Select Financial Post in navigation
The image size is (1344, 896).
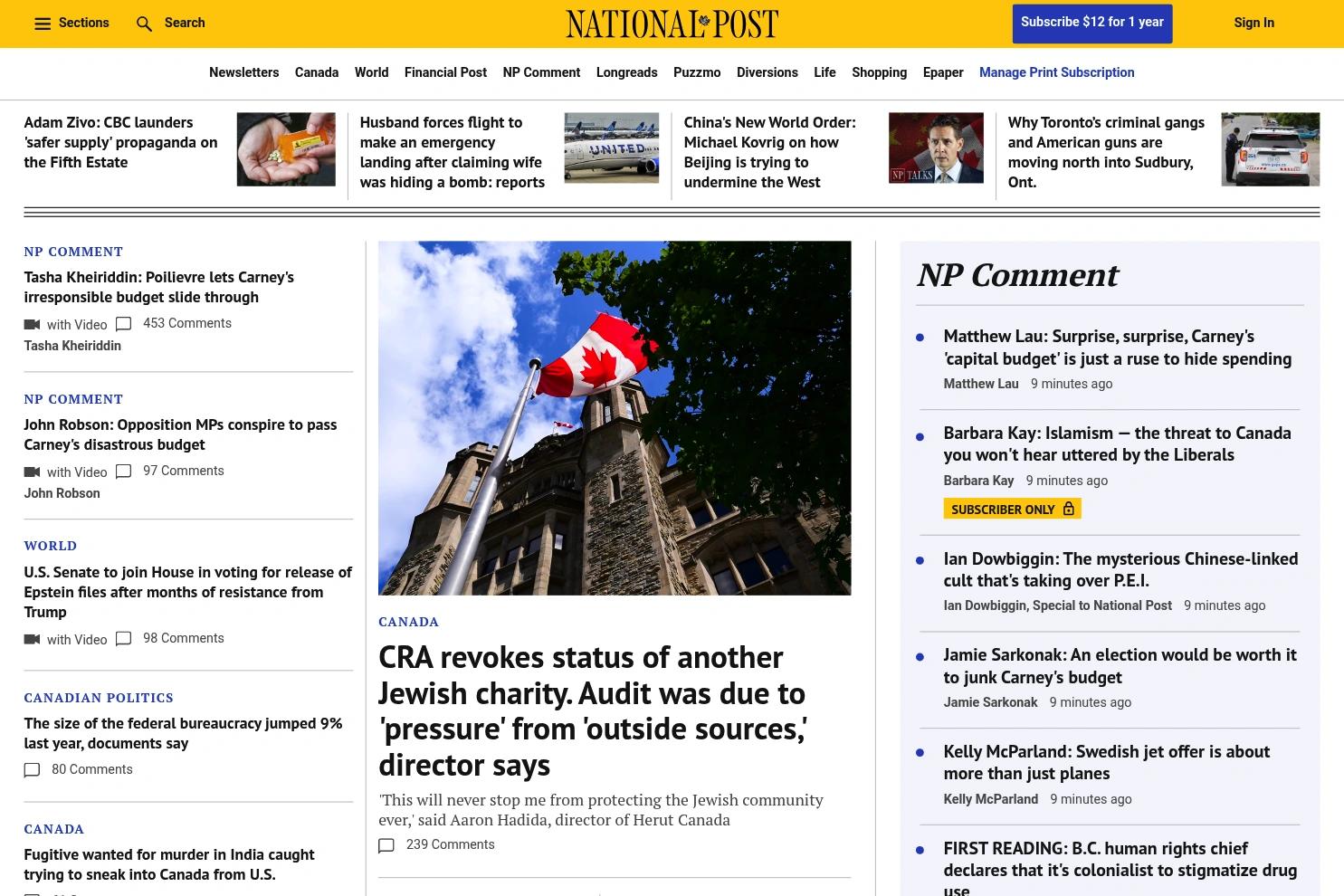coord(445,72)
